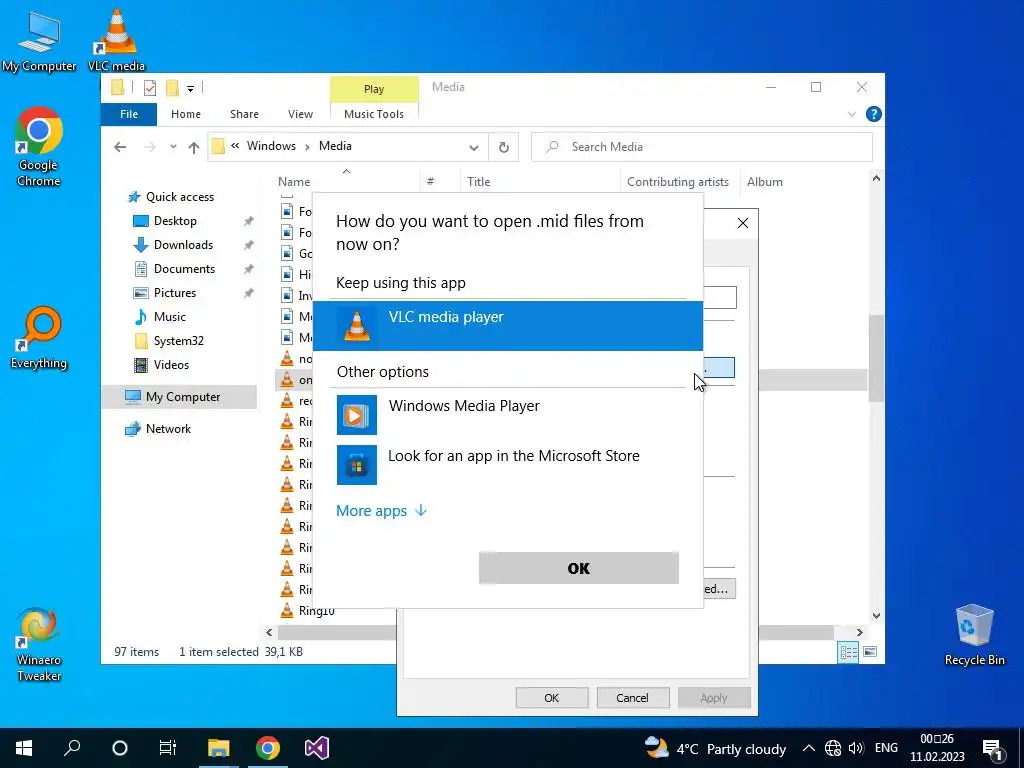Click the Properties checkmark icon in title bar
The image size is (1024, 768).
[x=150, y=88]
